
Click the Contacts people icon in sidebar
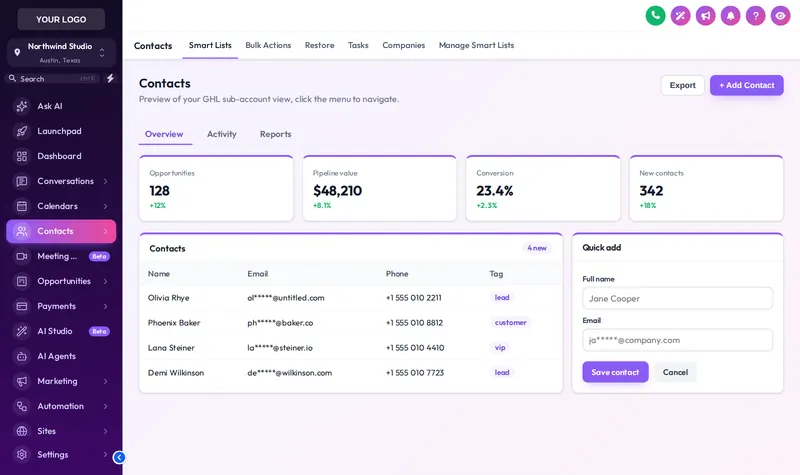(21, 231)
